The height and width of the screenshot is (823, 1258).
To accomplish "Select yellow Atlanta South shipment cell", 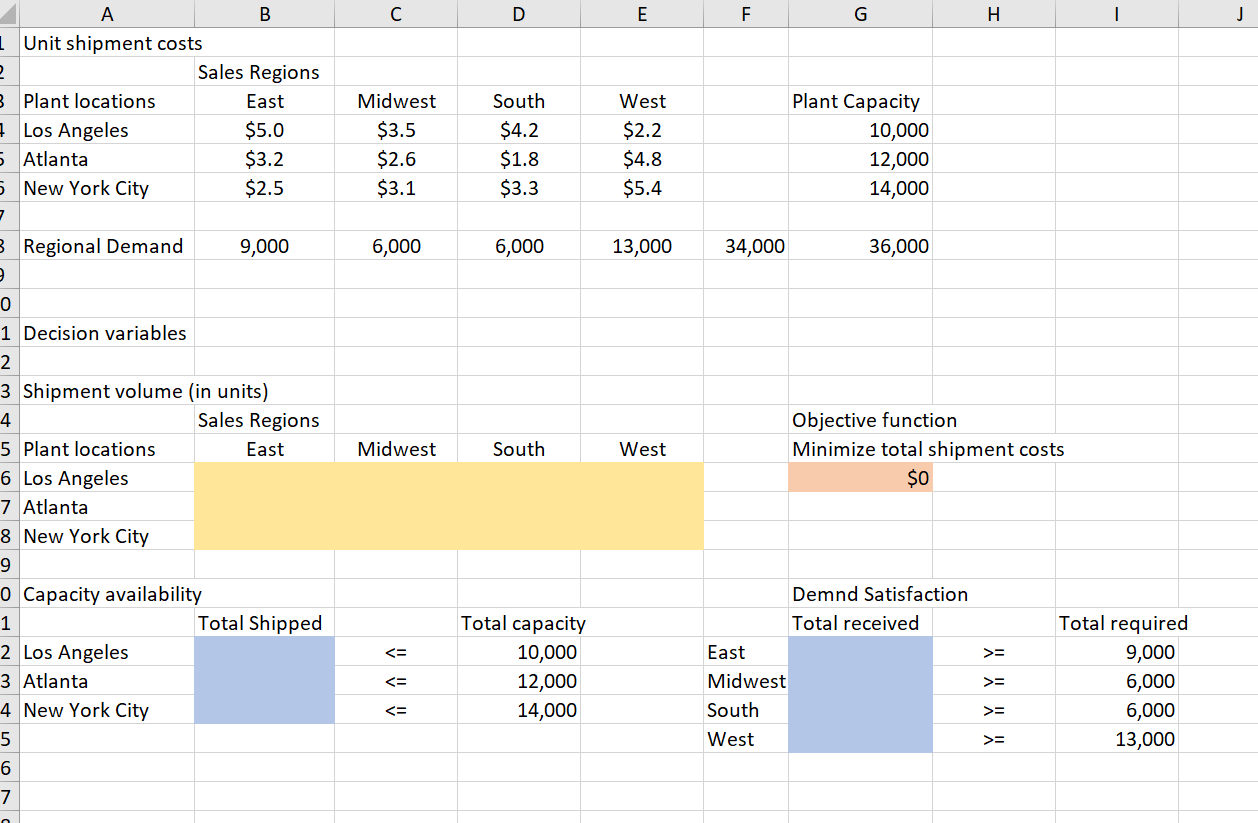I will [x=518, y=508].
